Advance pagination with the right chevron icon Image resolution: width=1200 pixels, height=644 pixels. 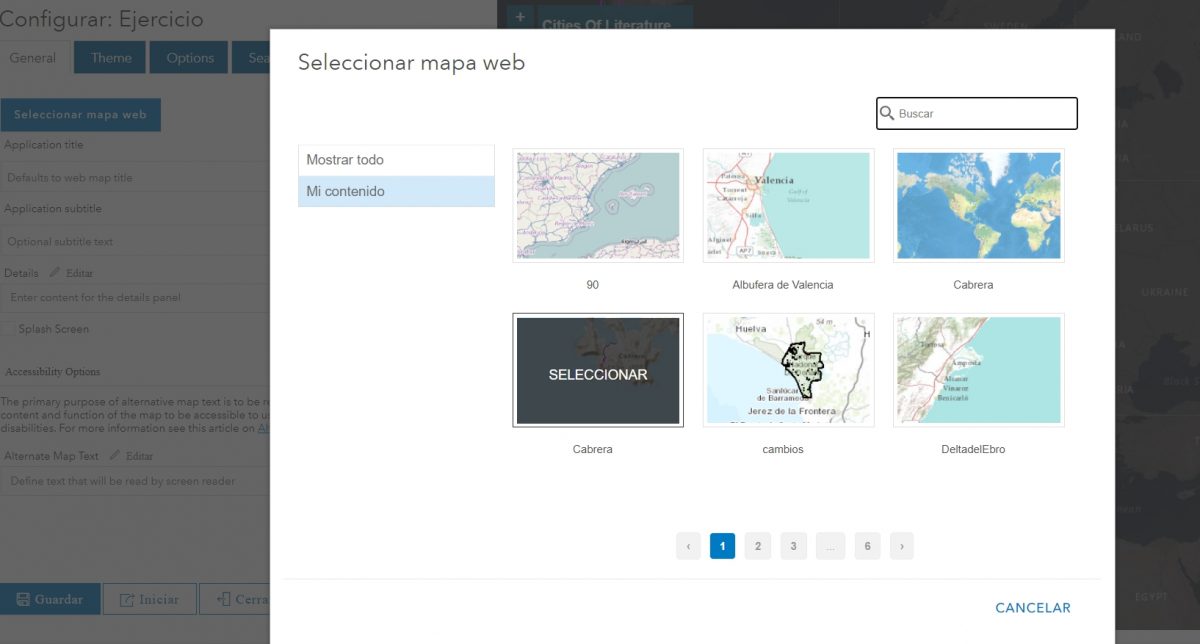point(901,546)
